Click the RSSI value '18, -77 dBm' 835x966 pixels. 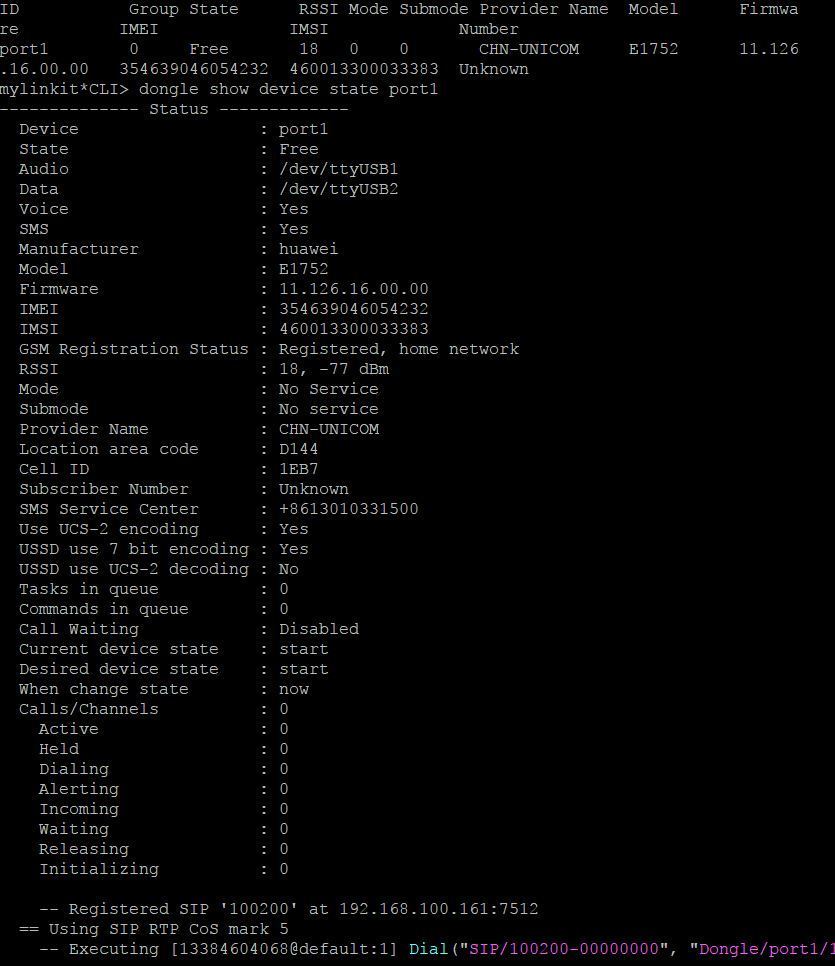point(334,369)
